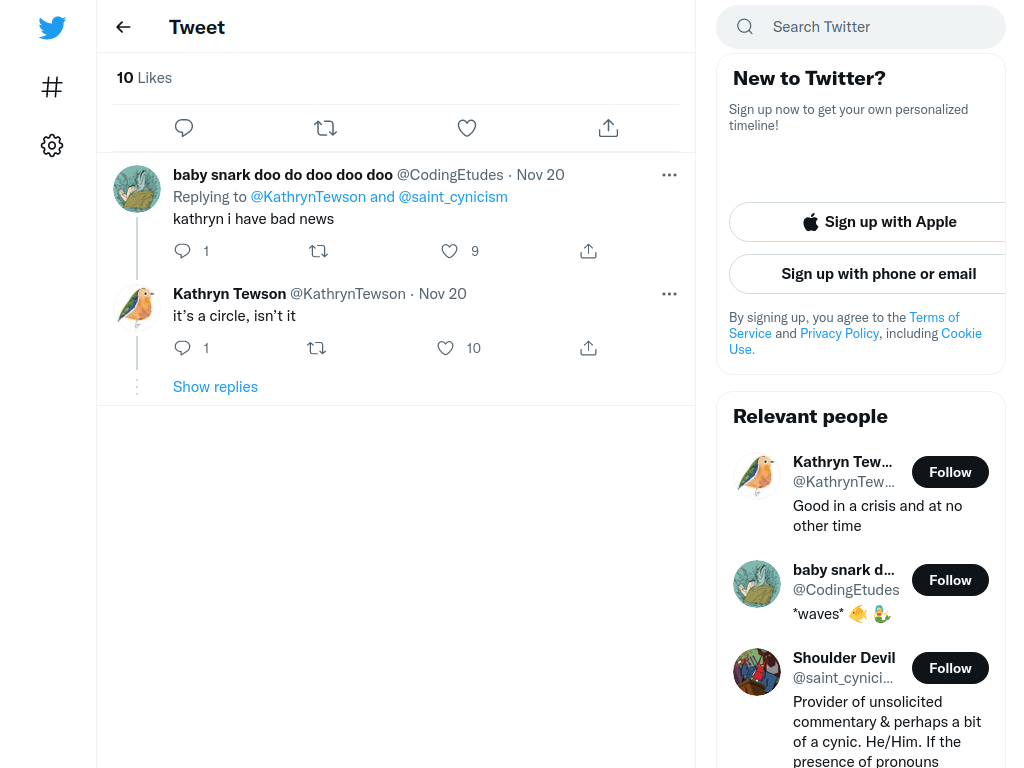Open the Explore hashtag icon
Image resolution: width=1024 pixels, height=768 pixels.
tap(52, 87)
